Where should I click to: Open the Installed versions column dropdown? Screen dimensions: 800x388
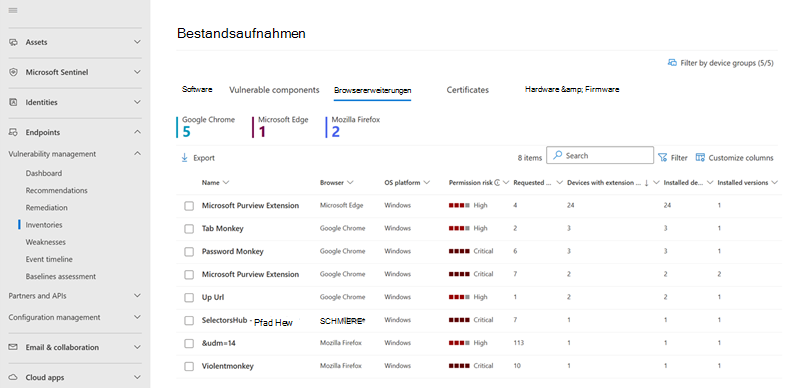pos(774,183)
